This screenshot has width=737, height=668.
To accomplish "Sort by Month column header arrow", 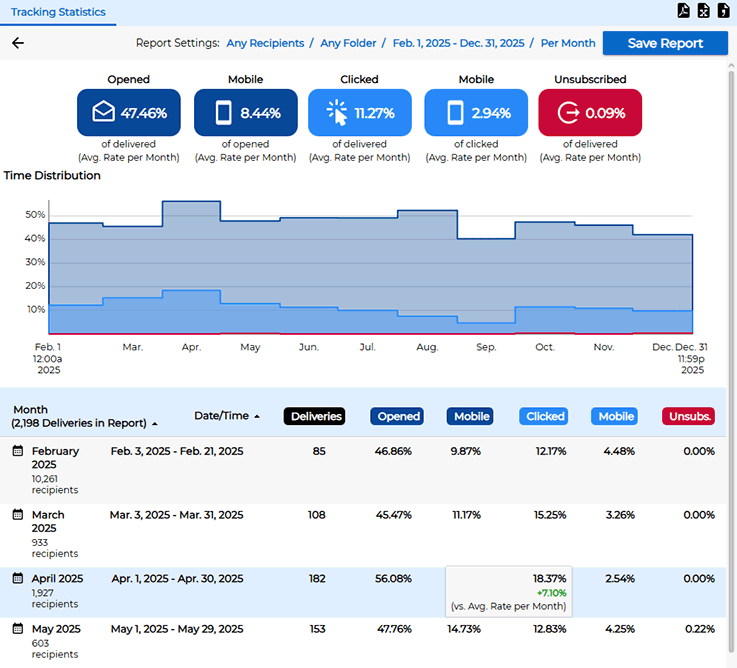I will (x=154, y=424).
